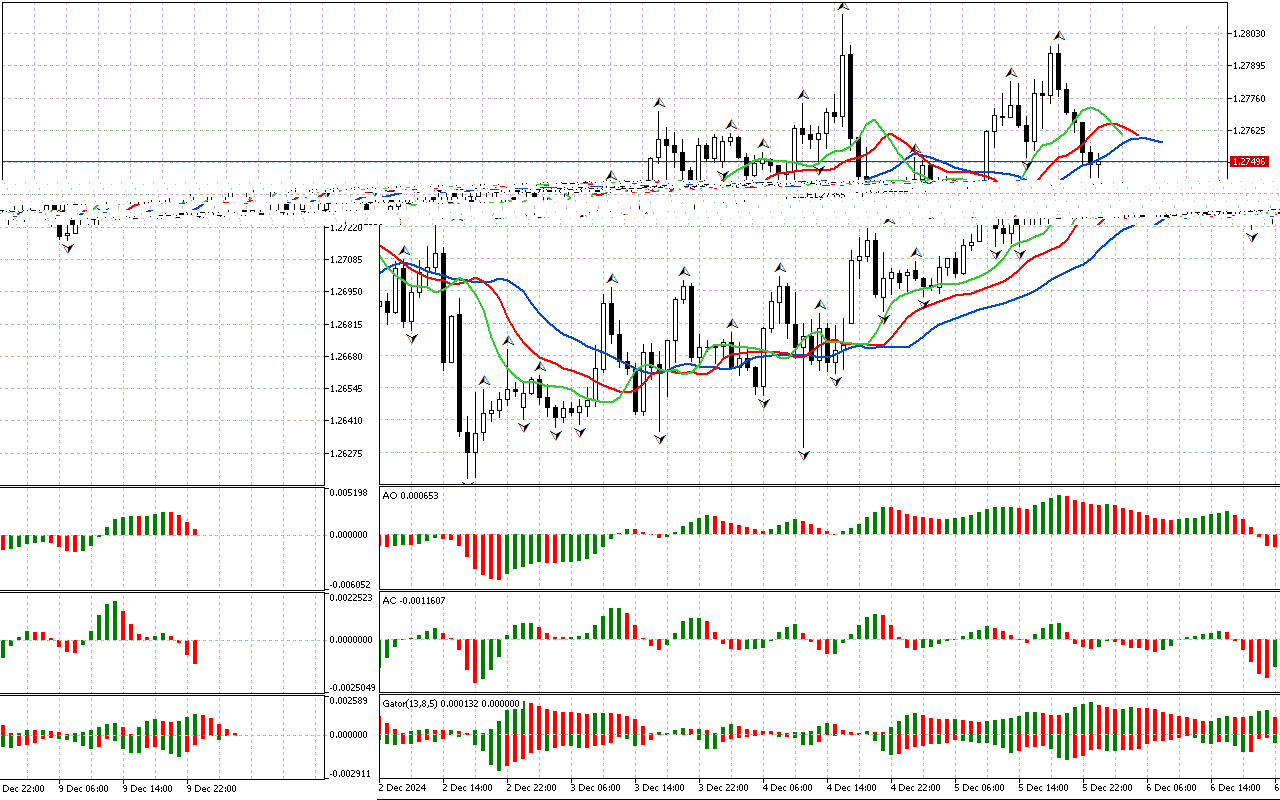Click the 1.27895 price level label
The image size is (1280, 800).
point(1249,66)
